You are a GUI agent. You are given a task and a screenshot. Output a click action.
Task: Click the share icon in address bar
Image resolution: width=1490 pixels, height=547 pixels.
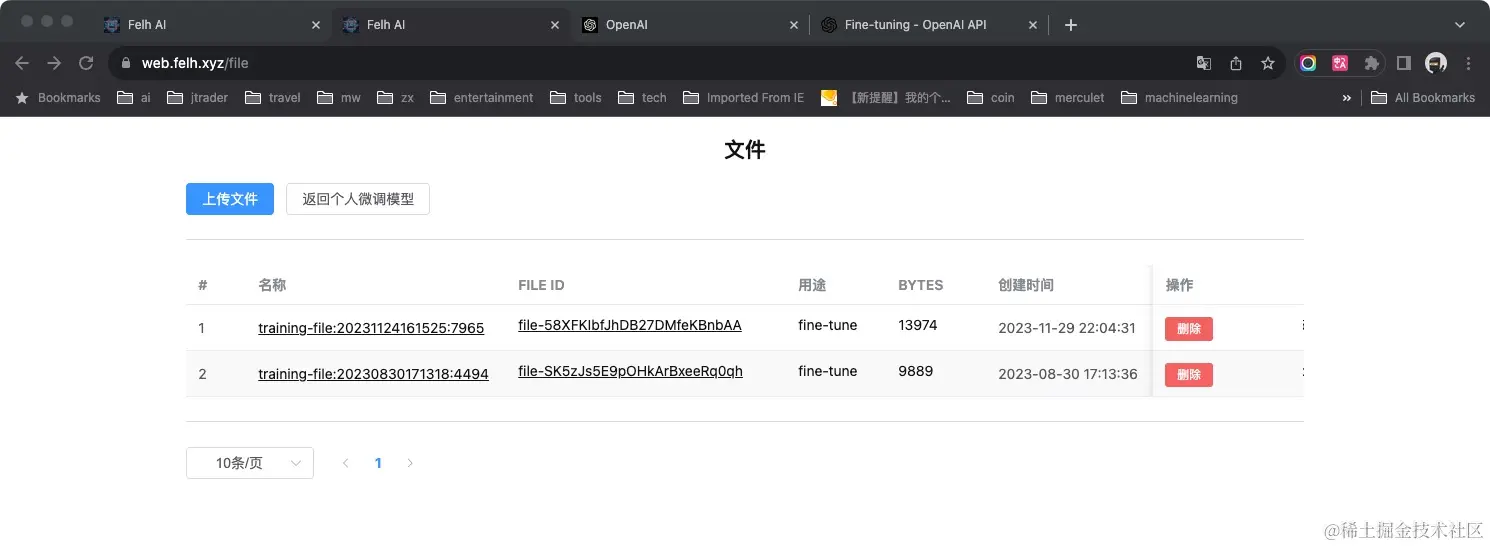[x=1236, y=63]
